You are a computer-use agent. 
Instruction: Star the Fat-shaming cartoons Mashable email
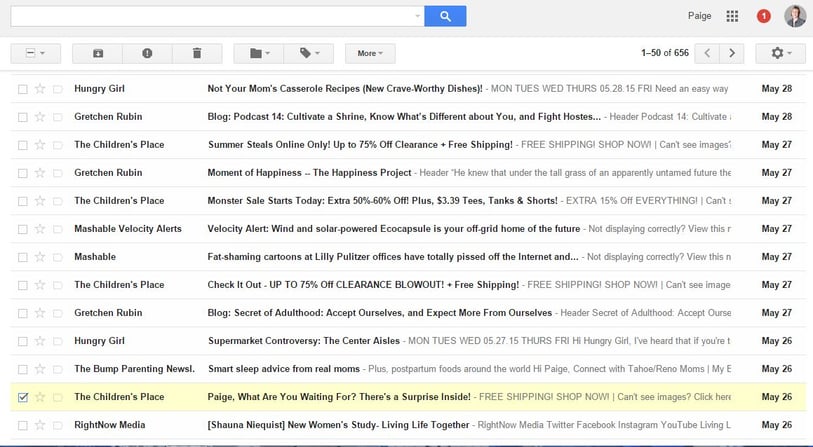tap(40, 257)
